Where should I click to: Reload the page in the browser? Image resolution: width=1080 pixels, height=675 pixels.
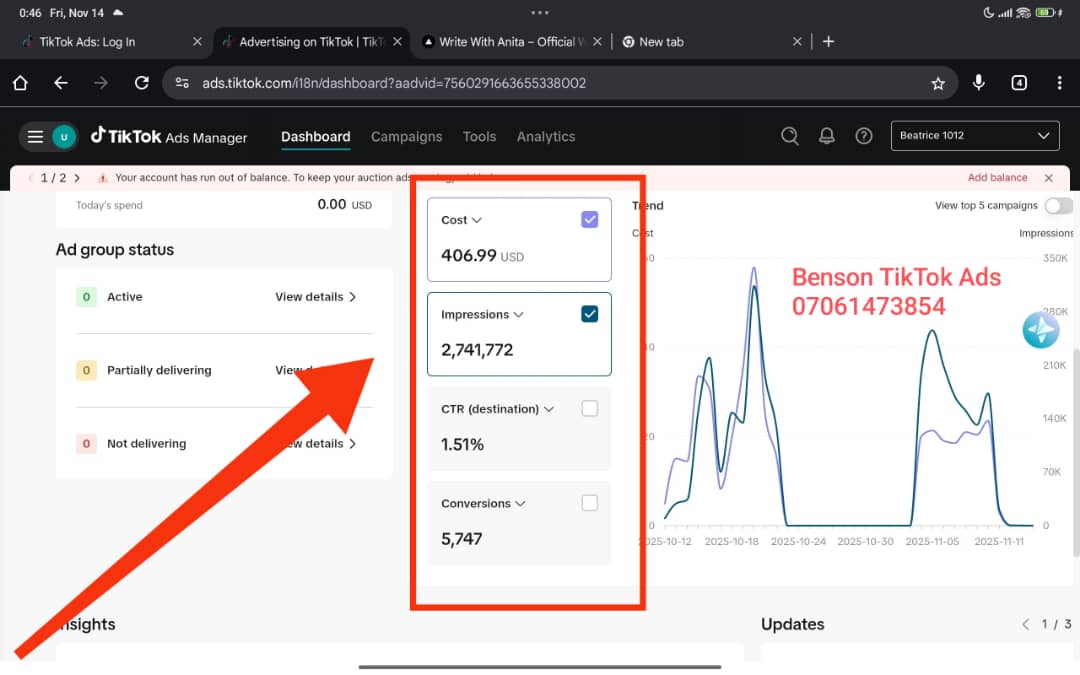(142, 83)
